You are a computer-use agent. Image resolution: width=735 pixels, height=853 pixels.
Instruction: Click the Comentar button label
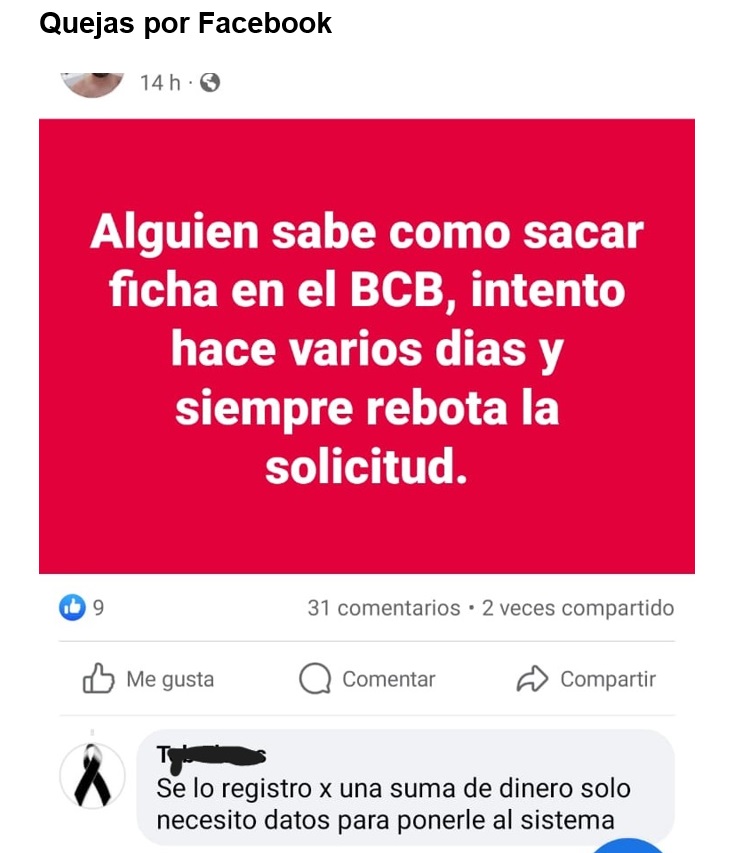pyautogui.click(x=389, y=679)
